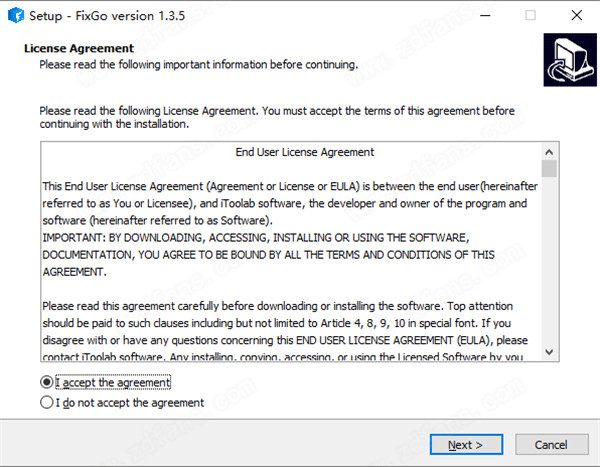Click the "important information before continuing" subtitle
This screenshot has height=467, width=600.
[x=198, y=64]
